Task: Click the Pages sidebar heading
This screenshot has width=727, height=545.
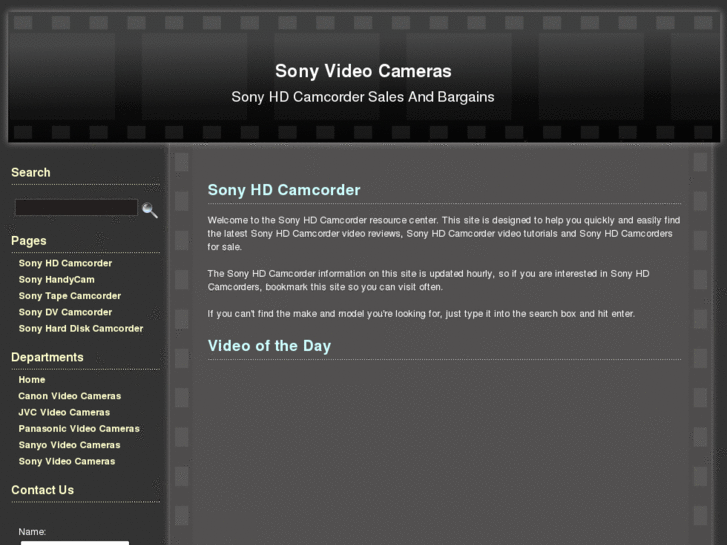Action: (29, 241)
